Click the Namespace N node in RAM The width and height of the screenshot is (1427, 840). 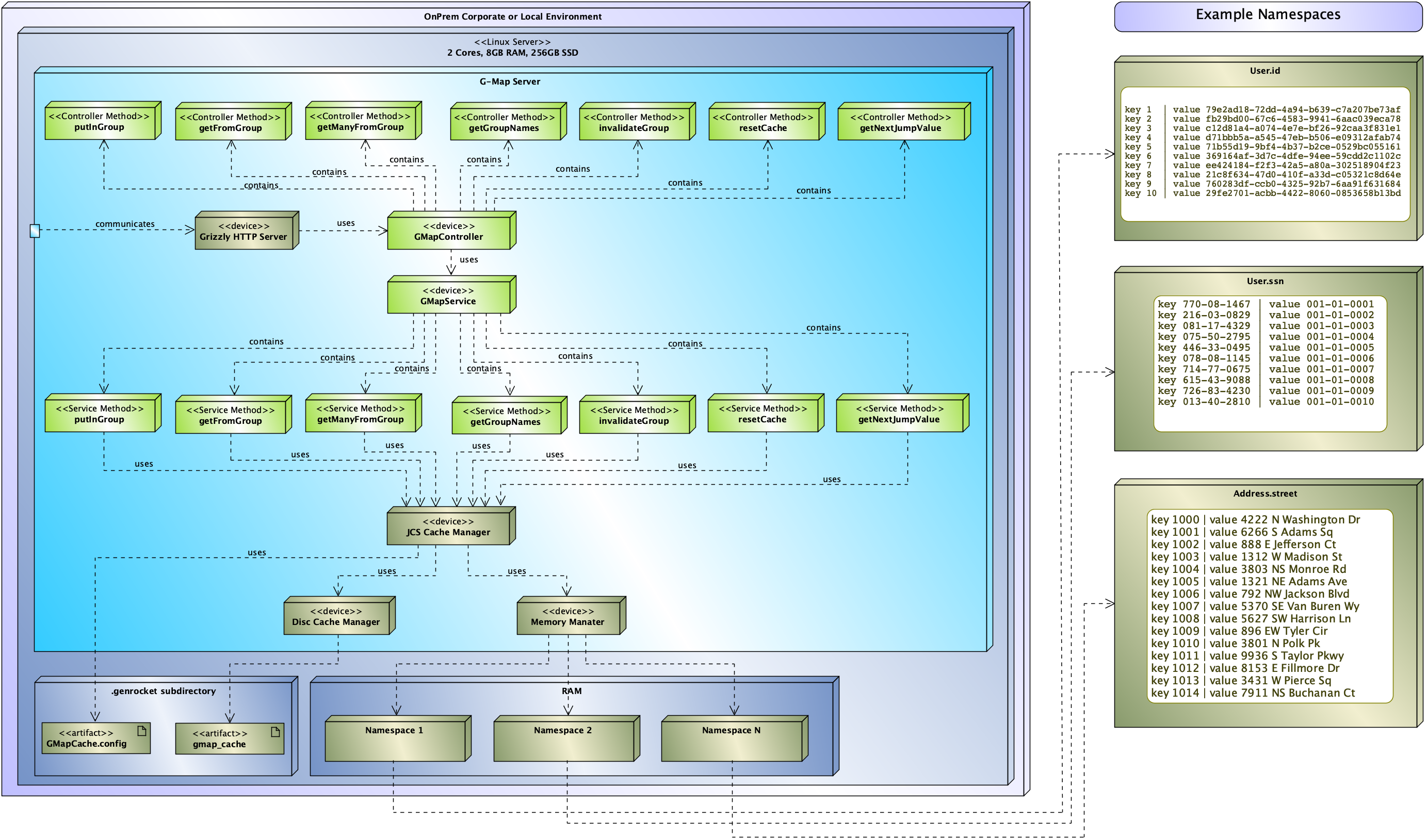pyautogui.click(x=732, y=740)
